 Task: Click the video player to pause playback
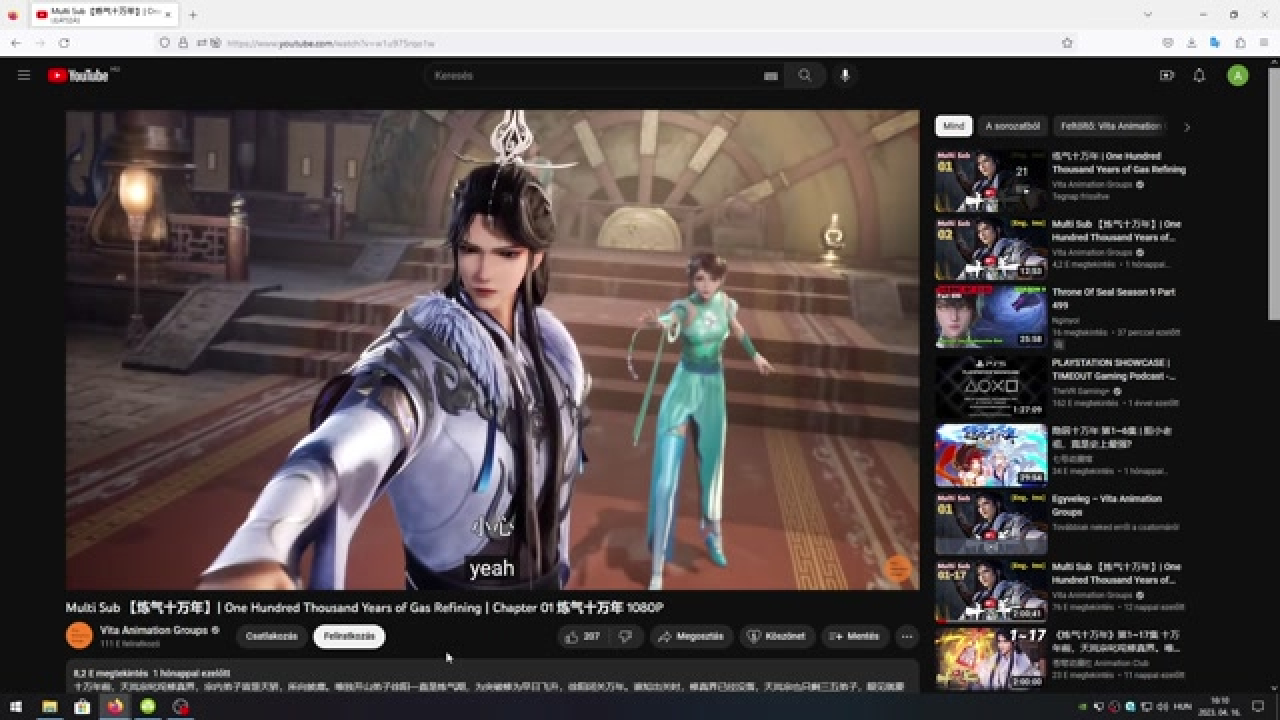pos(492,350)
